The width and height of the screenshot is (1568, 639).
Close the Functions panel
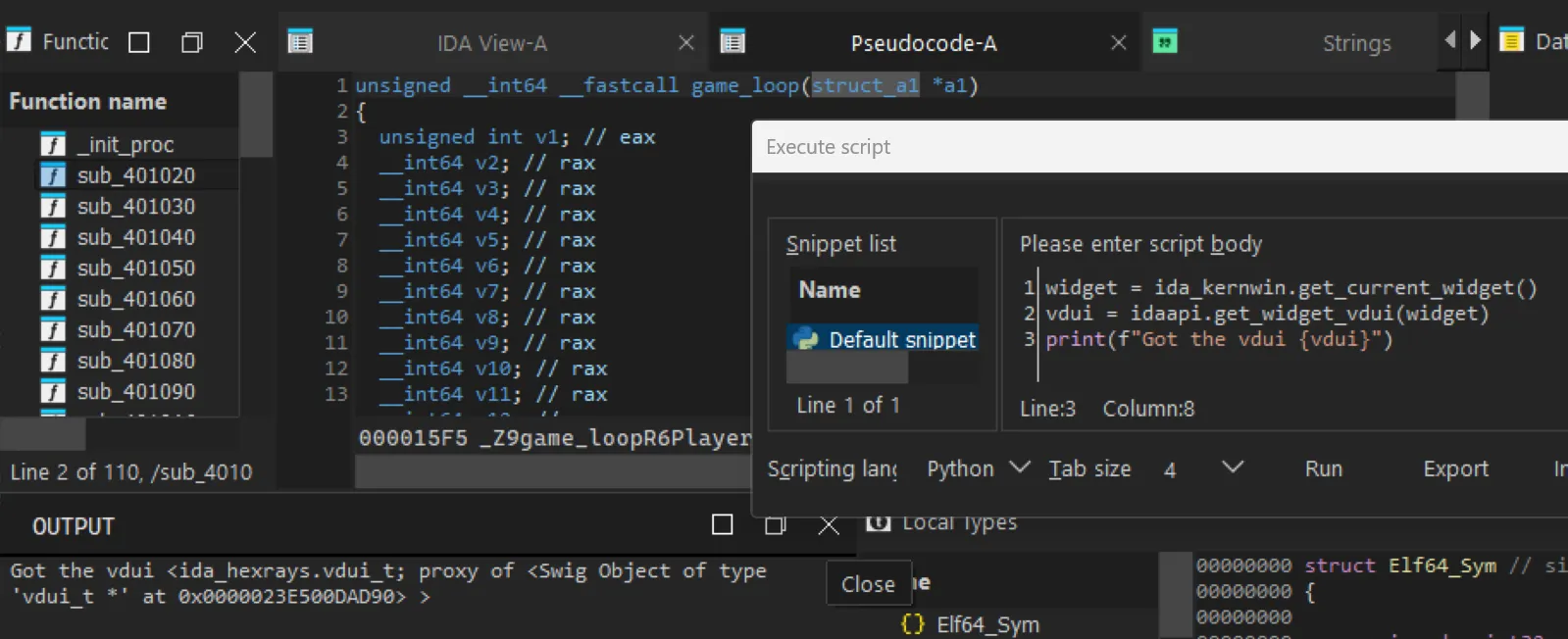click(x=245, y=42)
